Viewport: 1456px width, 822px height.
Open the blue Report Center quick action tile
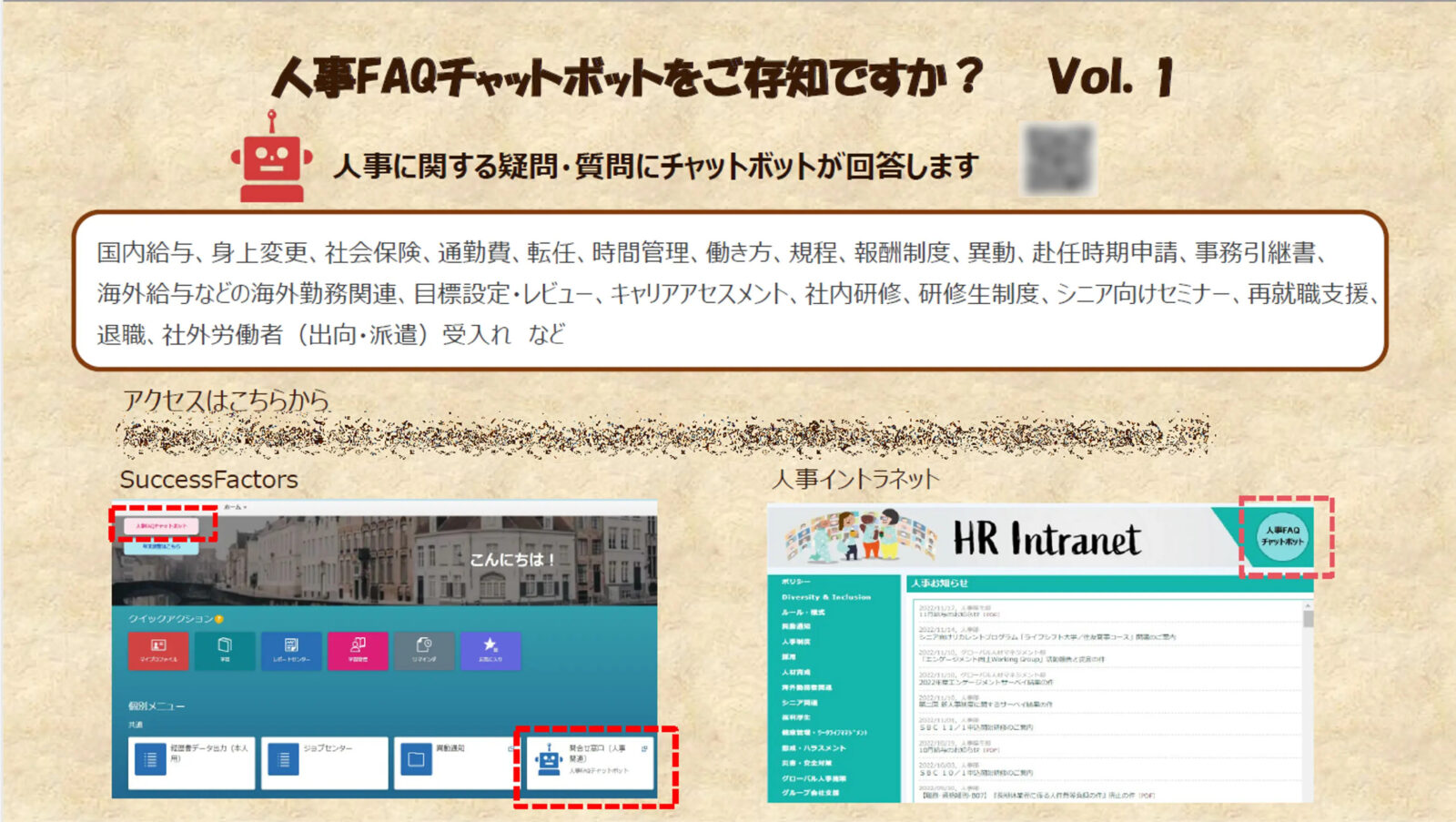(x=291, y=650)
